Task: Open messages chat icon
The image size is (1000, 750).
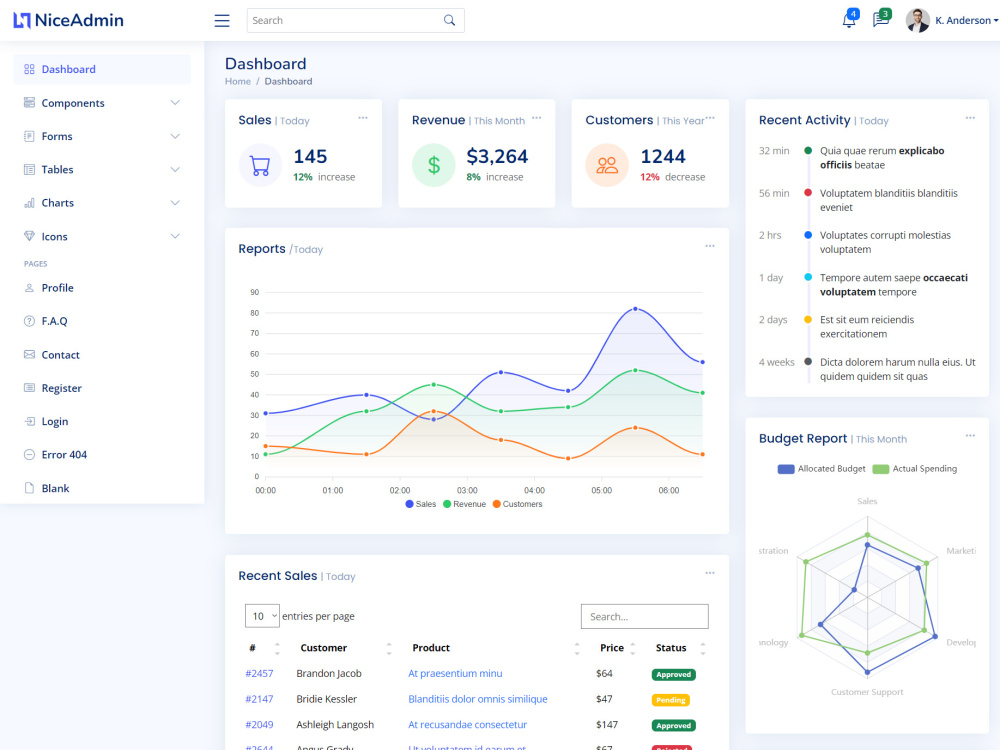Action: coord(881,20)
